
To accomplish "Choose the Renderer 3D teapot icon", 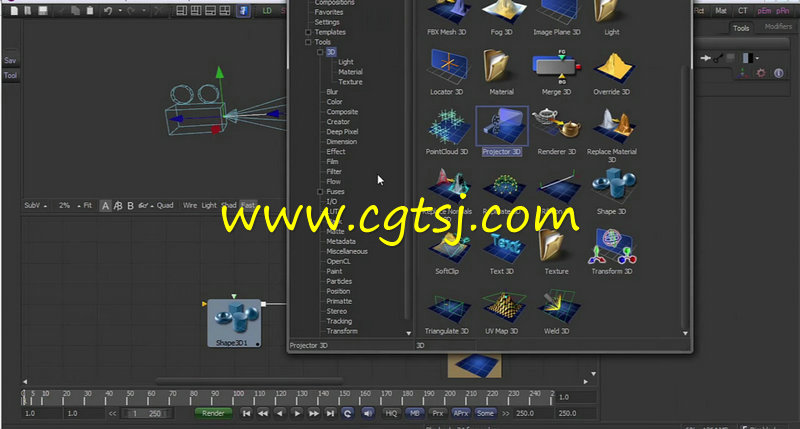I will pyautogui.click(x=557, y=124).
